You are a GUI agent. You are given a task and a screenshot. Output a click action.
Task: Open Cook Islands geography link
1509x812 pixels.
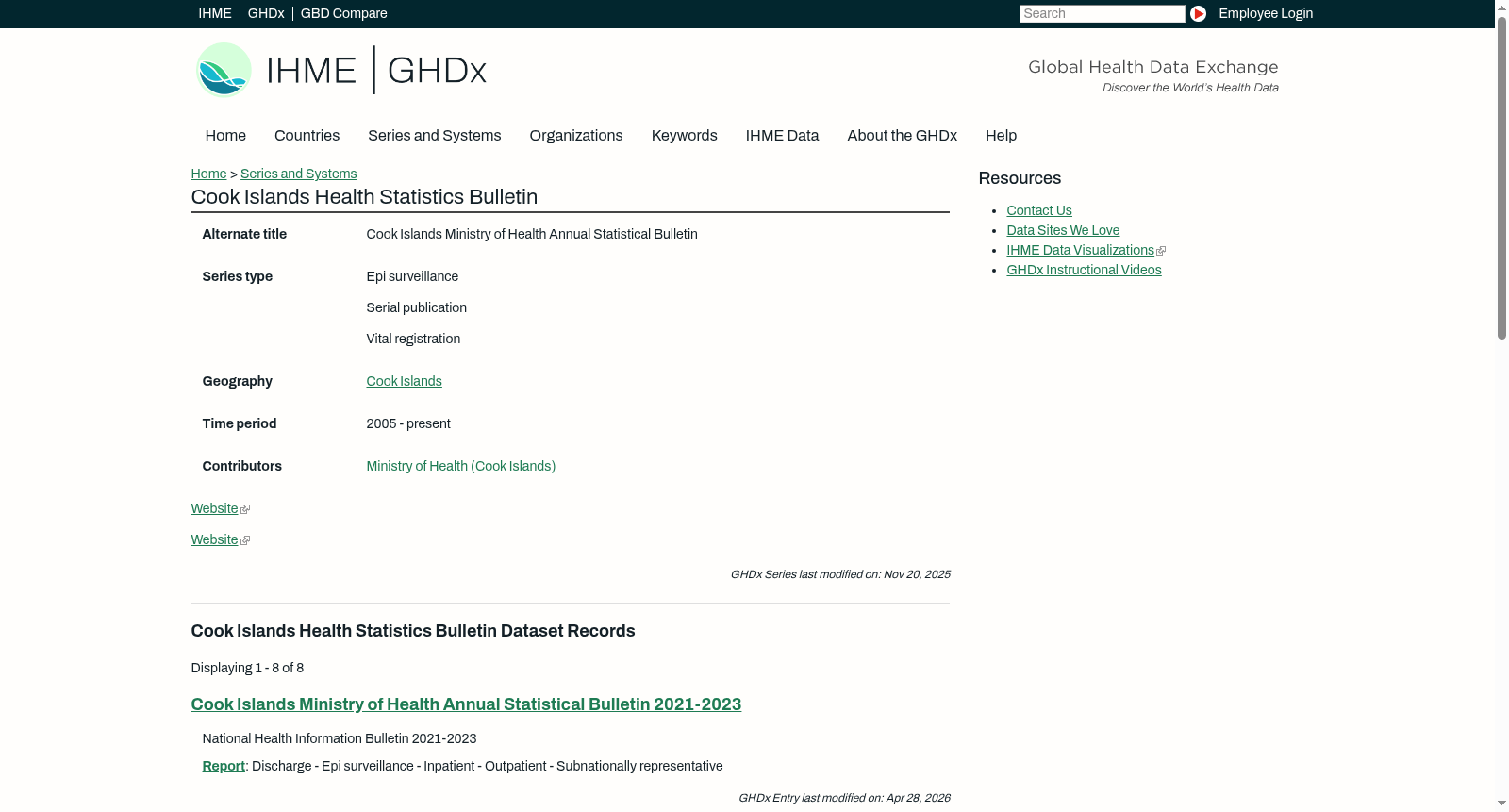point(404,381)
